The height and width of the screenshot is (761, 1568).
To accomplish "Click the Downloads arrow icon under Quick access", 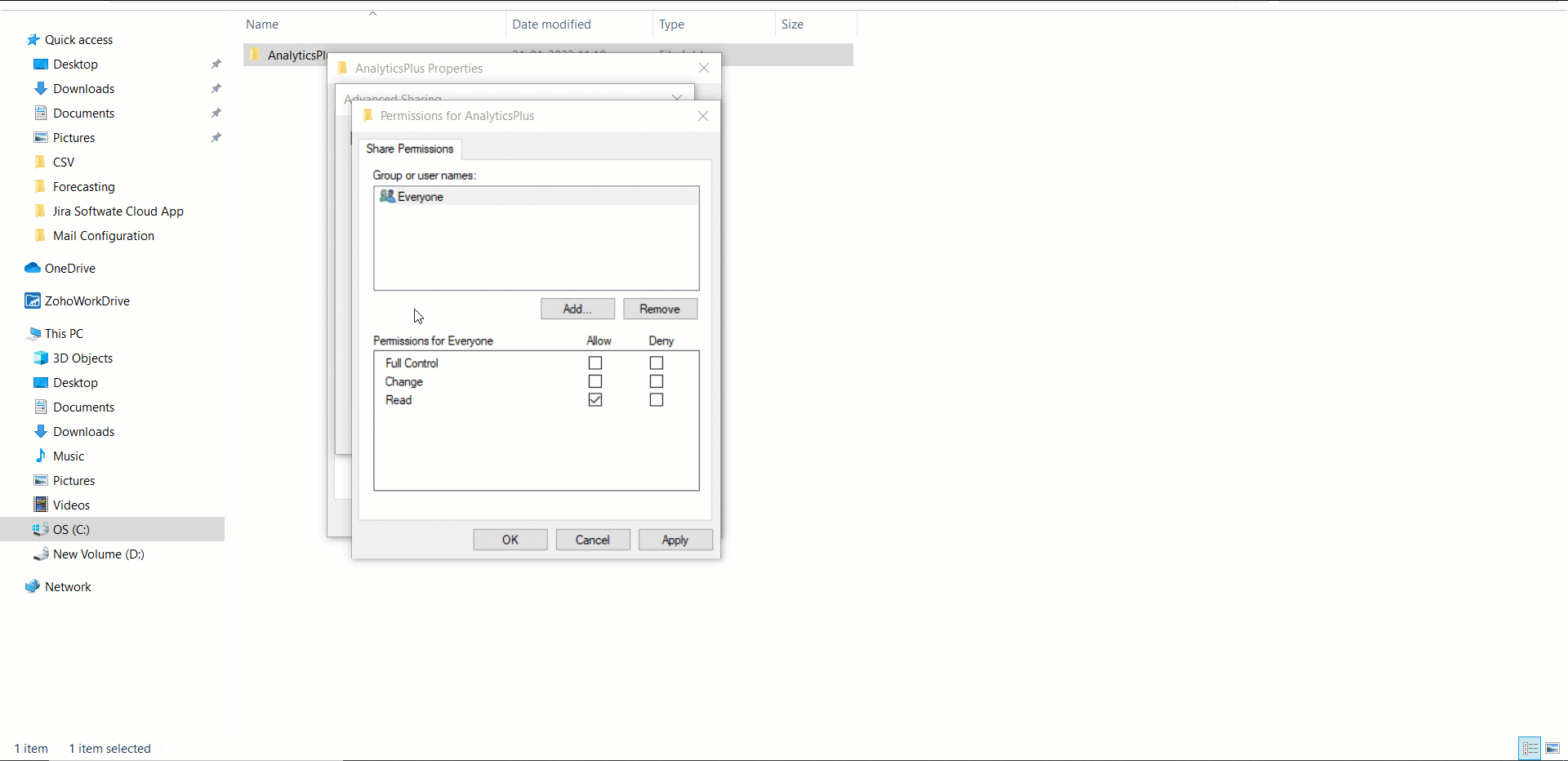I will pyautogui.click(x=41, y=88).
